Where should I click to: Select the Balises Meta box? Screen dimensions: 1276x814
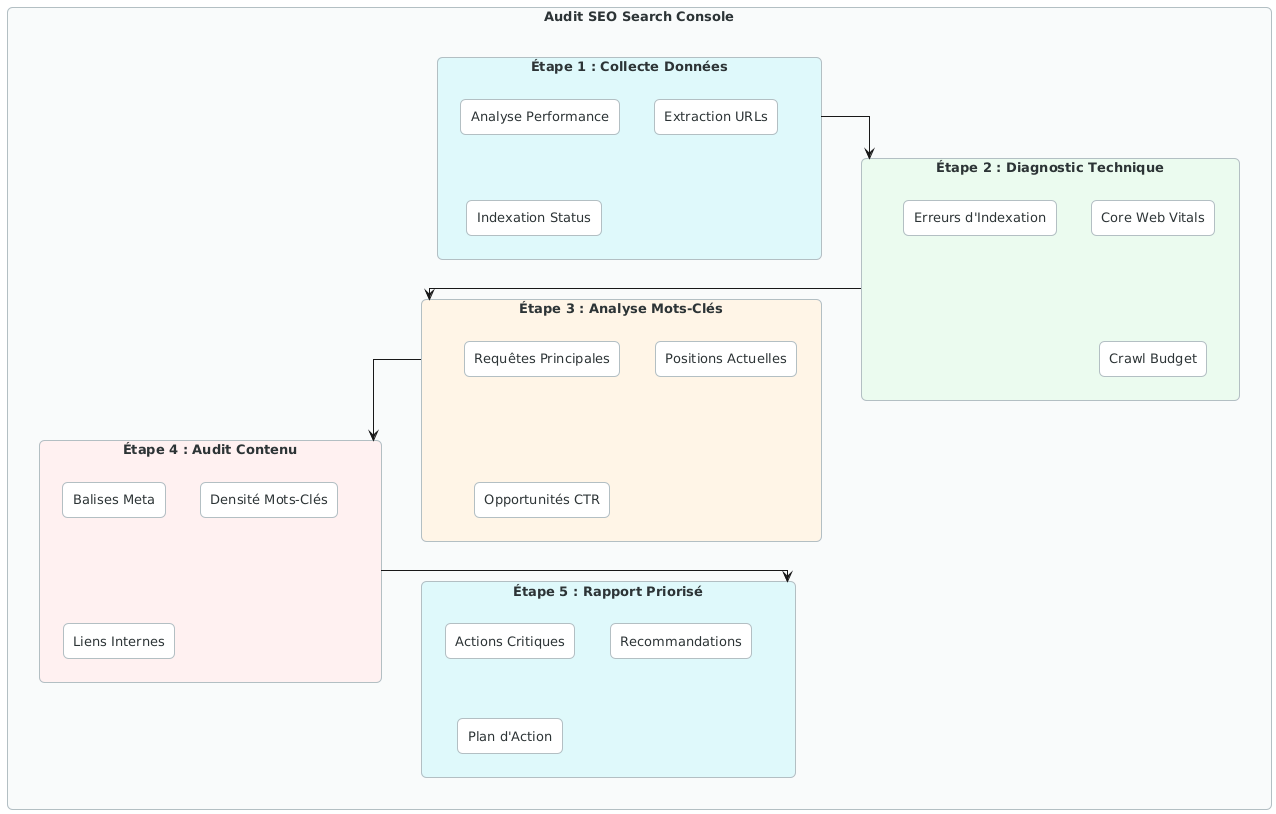coord(114,500)
